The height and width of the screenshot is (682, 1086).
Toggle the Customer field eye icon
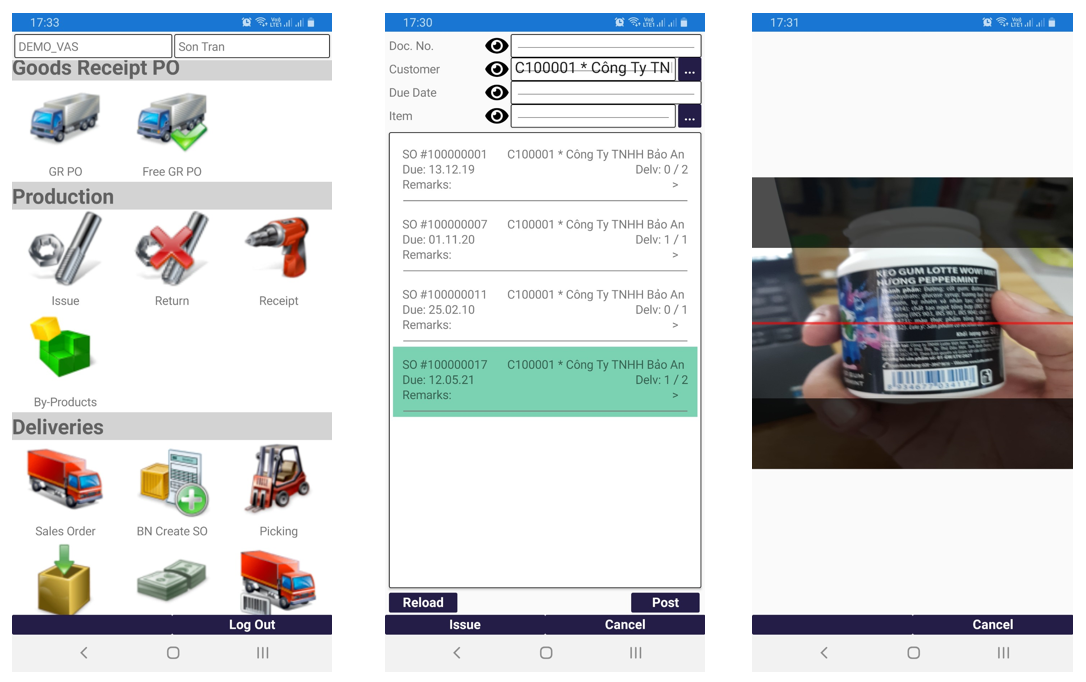(496, 69)
